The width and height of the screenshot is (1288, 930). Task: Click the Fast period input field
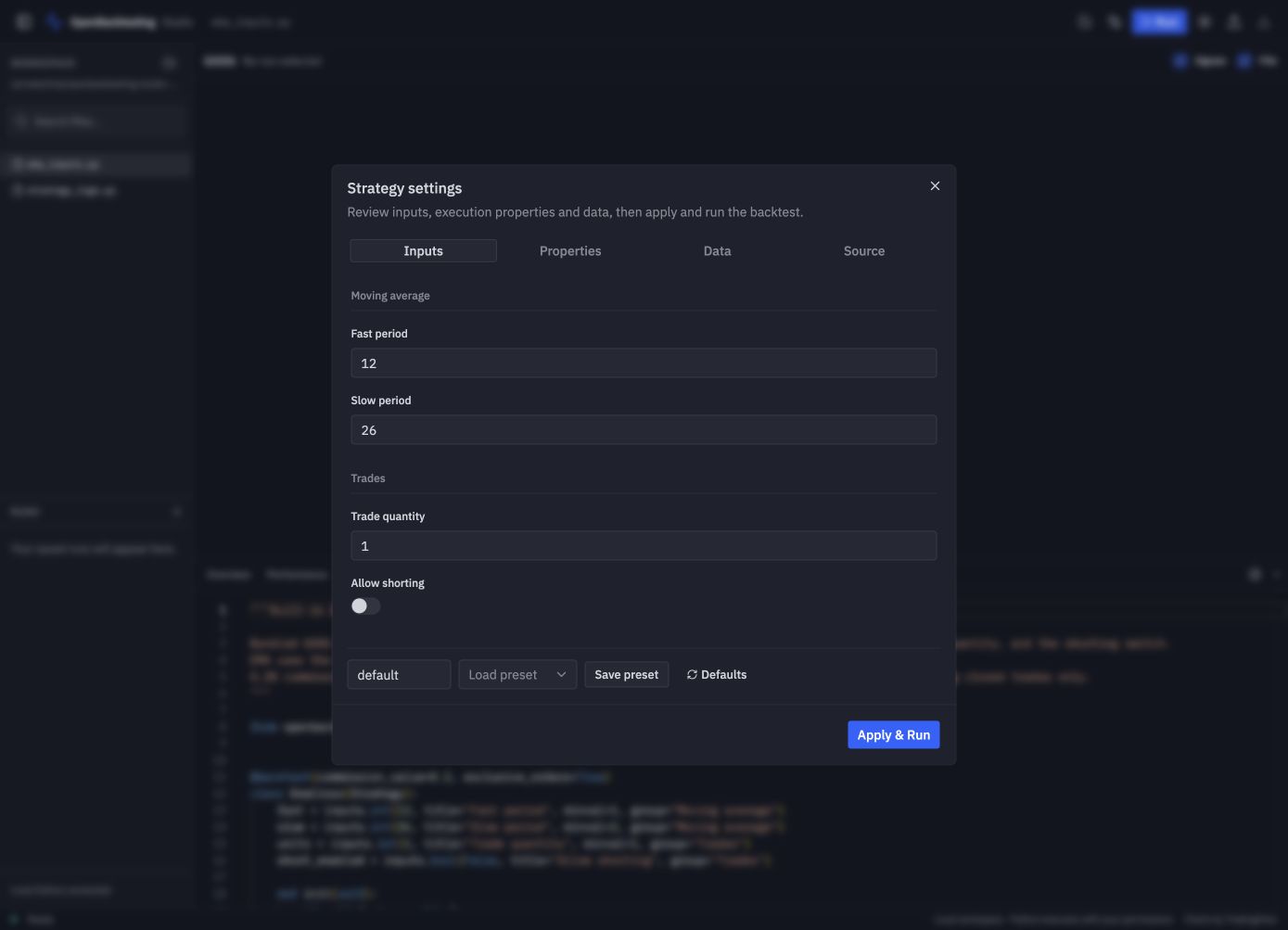click(x=644, y=363)
